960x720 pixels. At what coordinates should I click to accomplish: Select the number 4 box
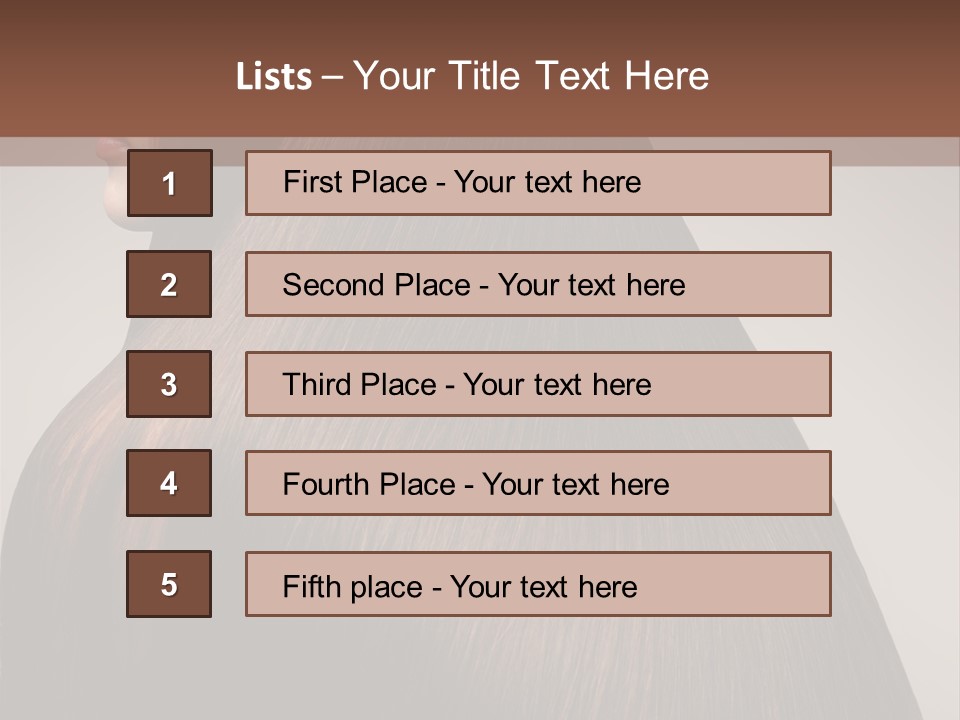click(169, 483)
